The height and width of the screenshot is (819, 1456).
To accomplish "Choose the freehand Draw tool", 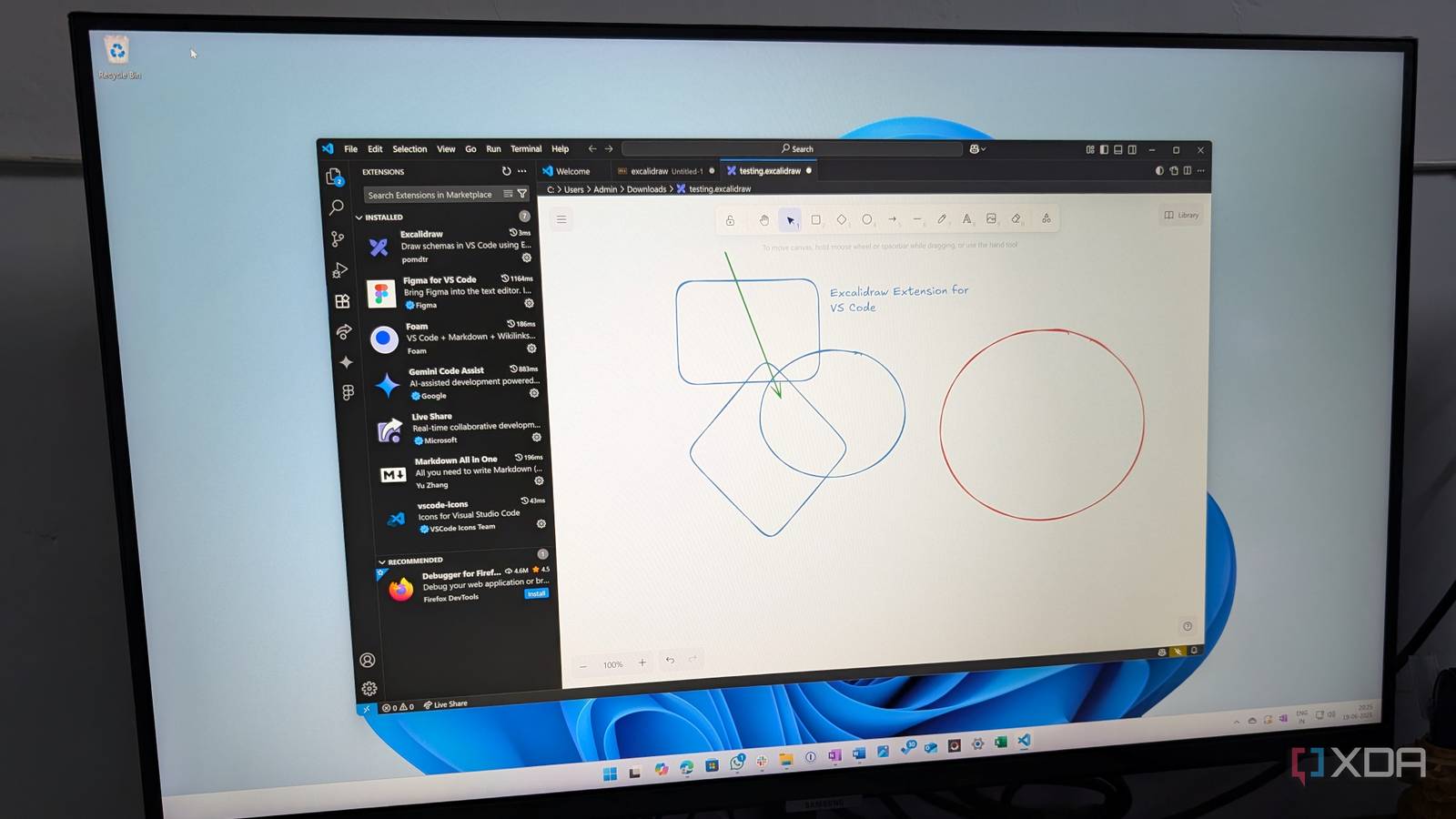I will point(942,219).
